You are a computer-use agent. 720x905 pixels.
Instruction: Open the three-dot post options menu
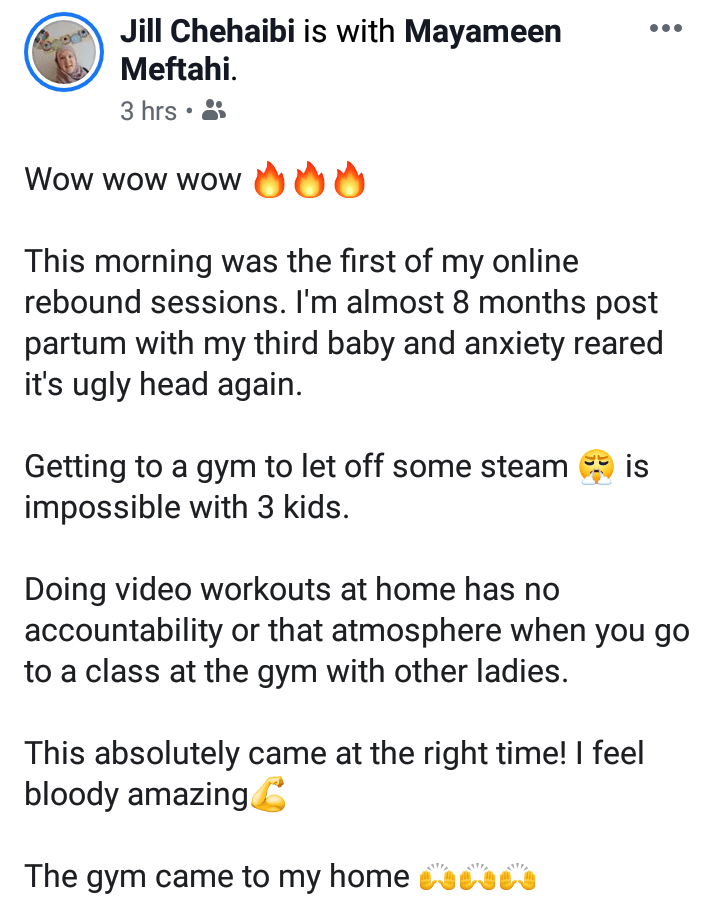tap(666, 28)
